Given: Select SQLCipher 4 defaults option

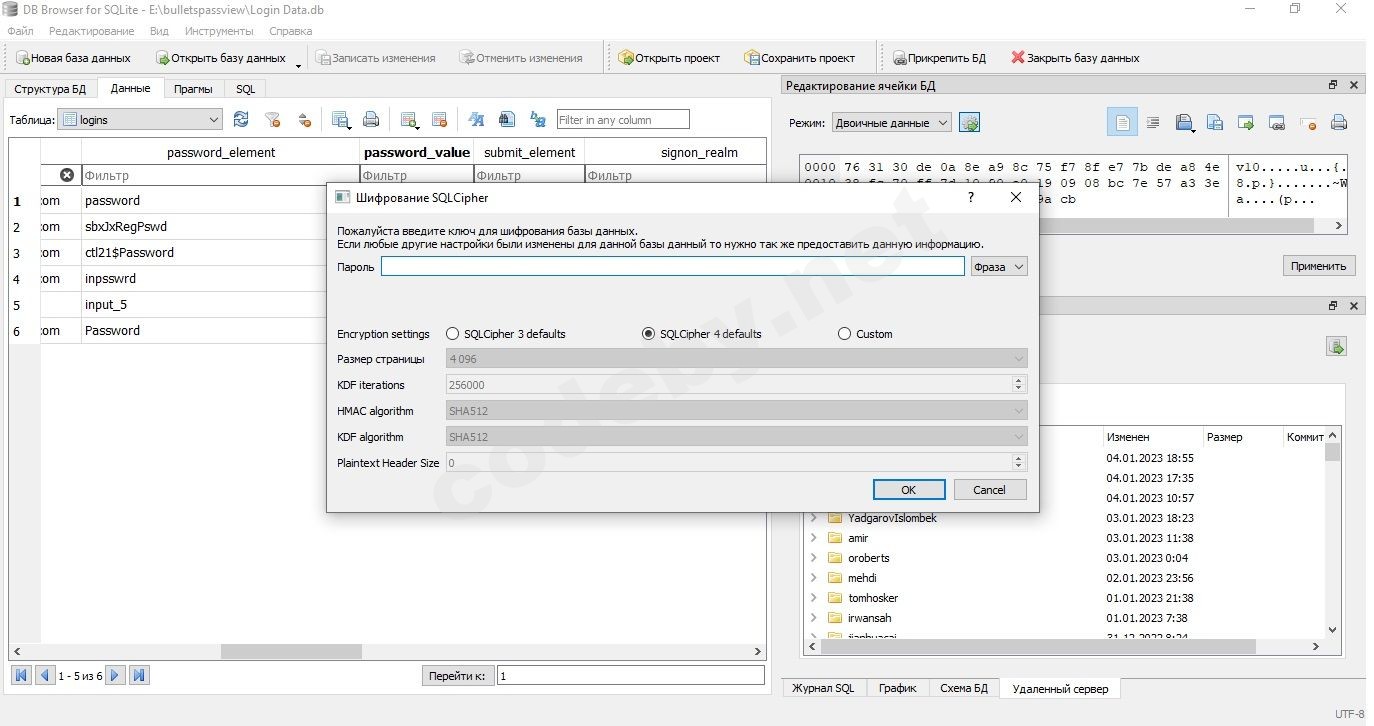Looking at the screenshot, I should 649,334.
